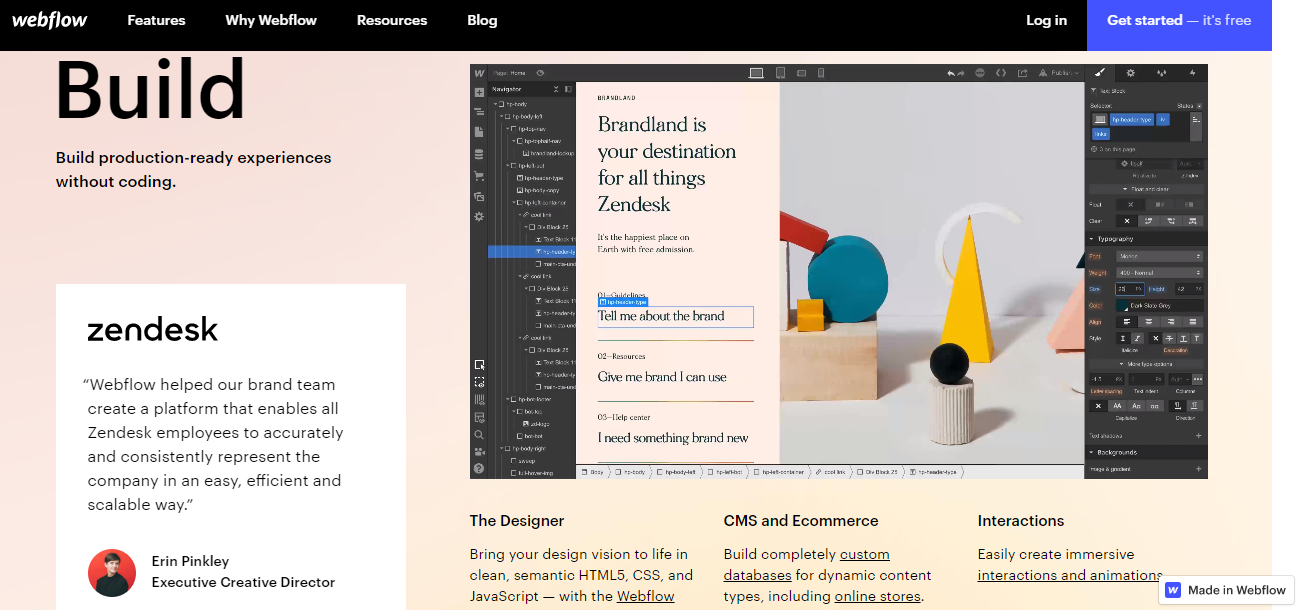Open the Resources menu
The height and width of the screenshot is (610, 1302).
coord(392,20)
